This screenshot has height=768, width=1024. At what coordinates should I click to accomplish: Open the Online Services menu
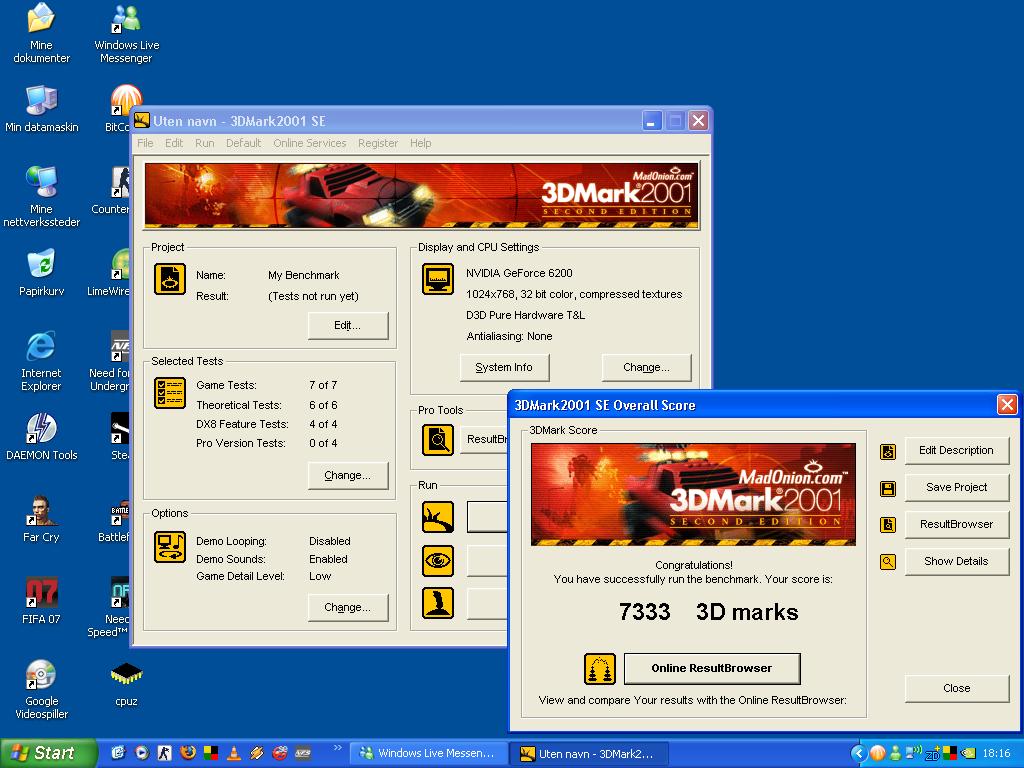point(310,143)
